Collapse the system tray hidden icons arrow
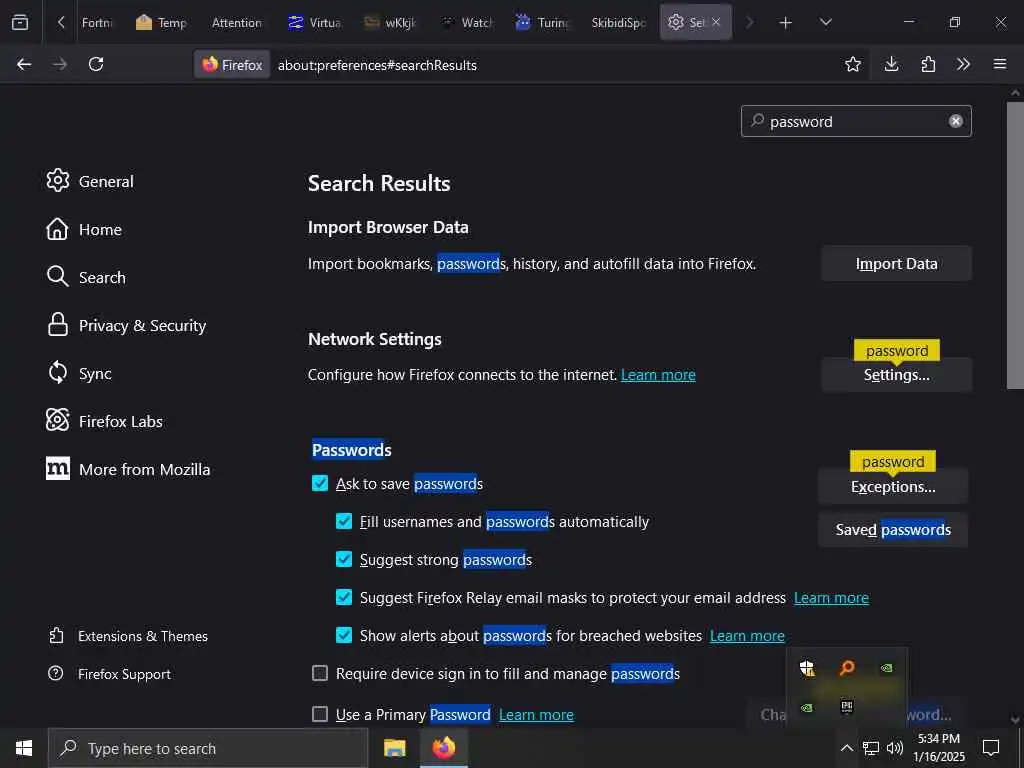The height and width of the screenshot is (768, 1024). [846, 748]
